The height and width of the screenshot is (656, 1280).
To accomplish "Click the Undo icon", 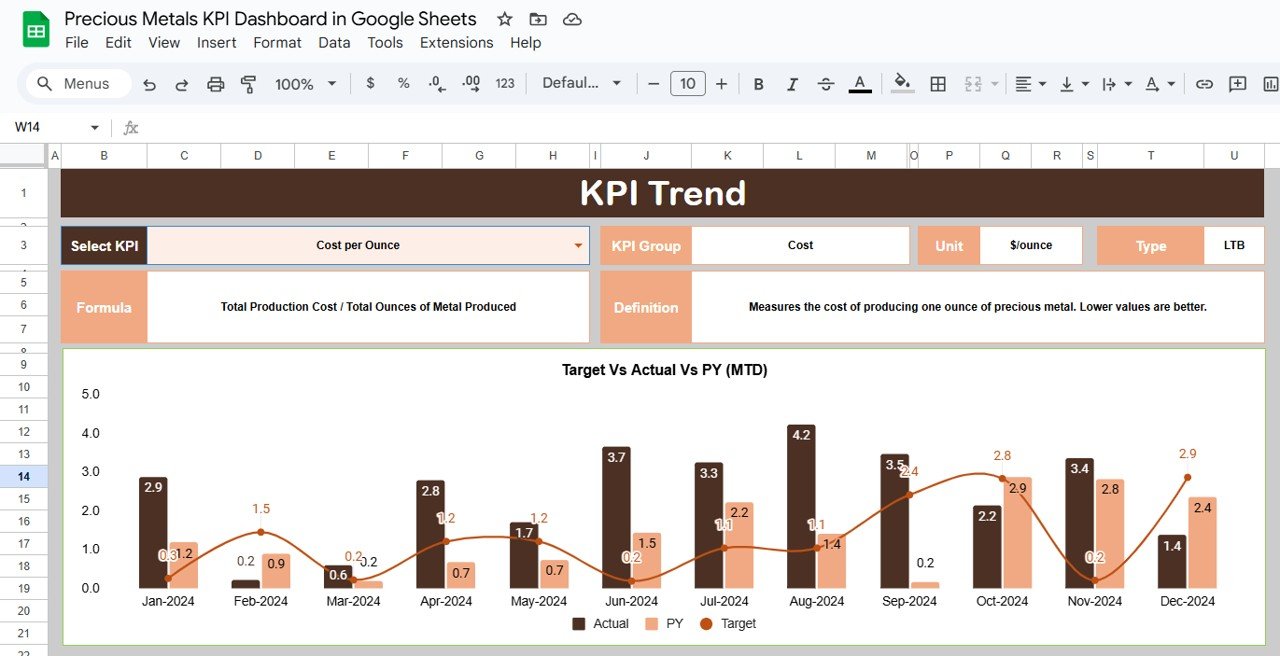I will [x=149, y=84].
